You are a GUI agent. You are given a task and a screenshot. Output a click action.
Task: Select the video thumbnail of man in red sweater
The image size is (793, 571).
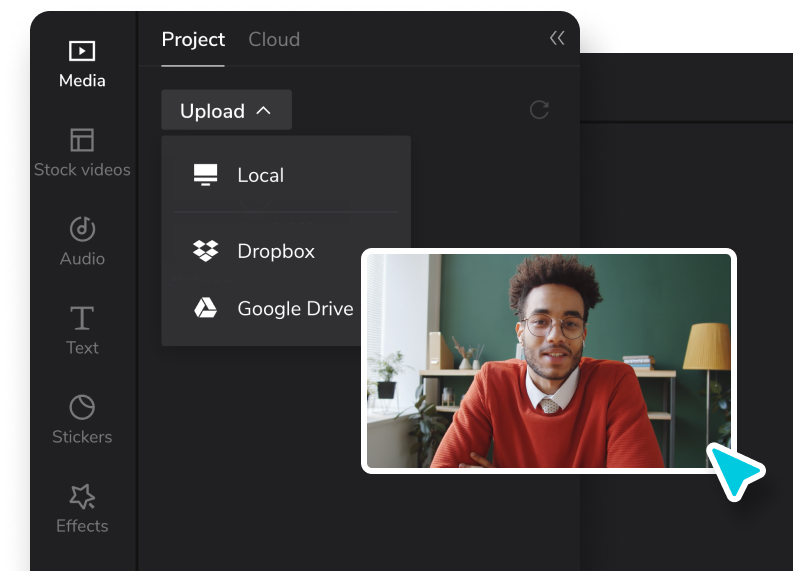[549, 361]
